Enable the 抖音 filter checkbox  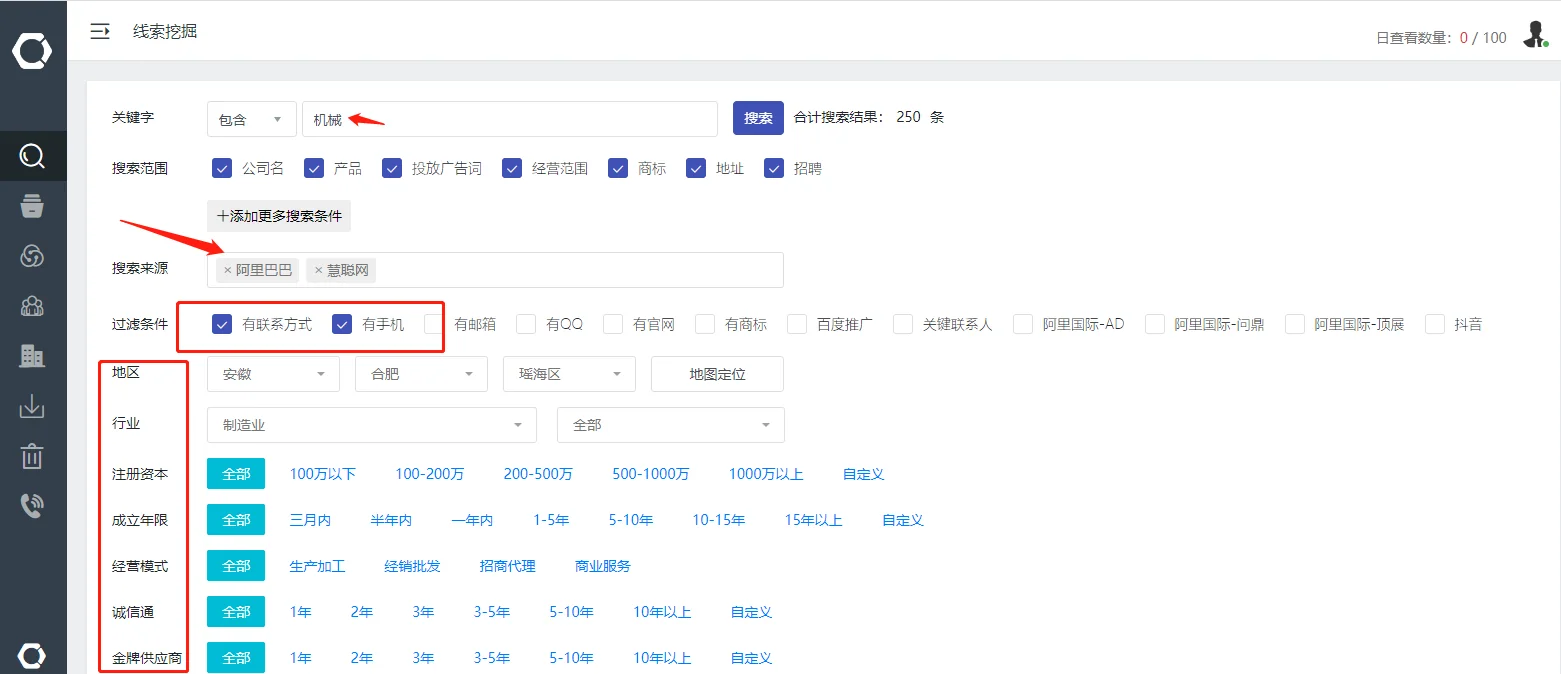click(1435, 324)
